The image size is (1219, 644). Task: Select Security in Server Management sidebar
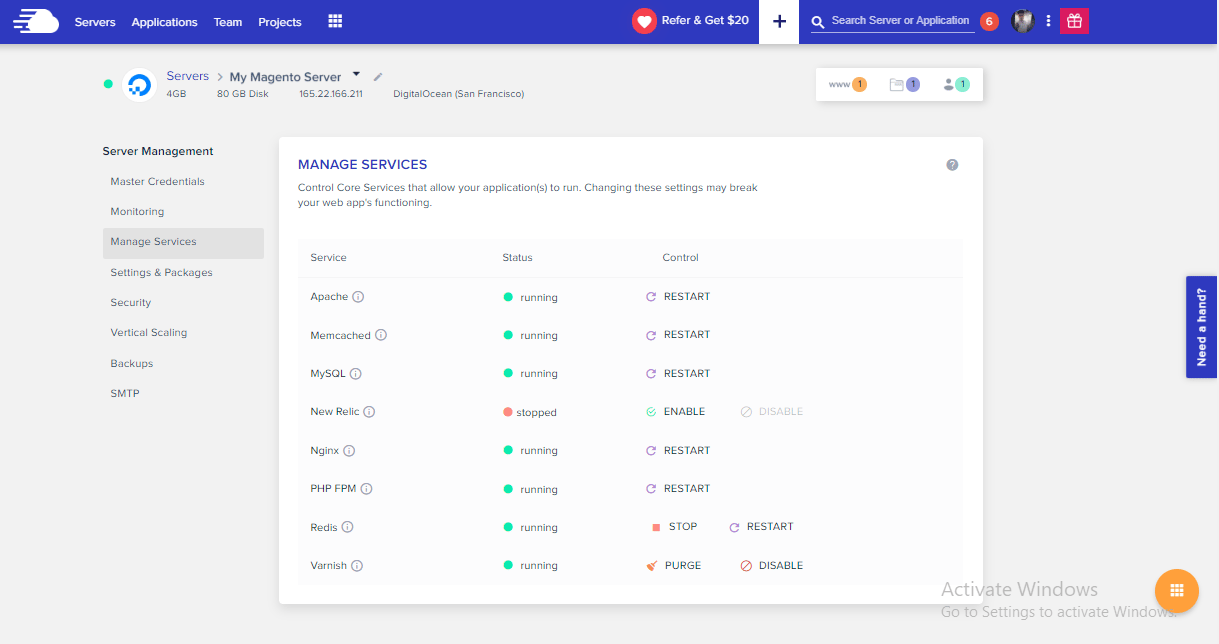130,302
